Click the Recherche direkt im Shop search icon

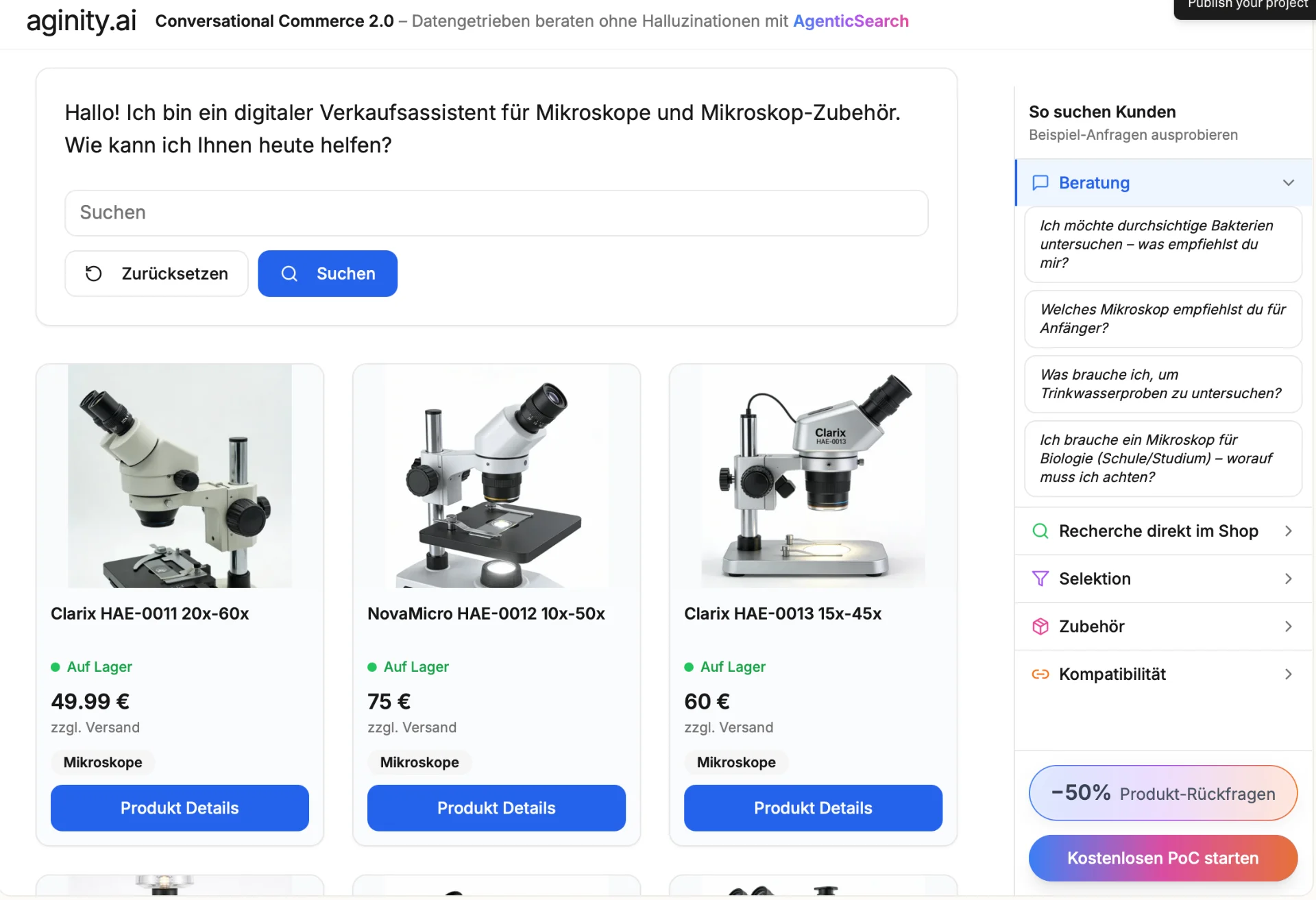[x=1040, y=531]
